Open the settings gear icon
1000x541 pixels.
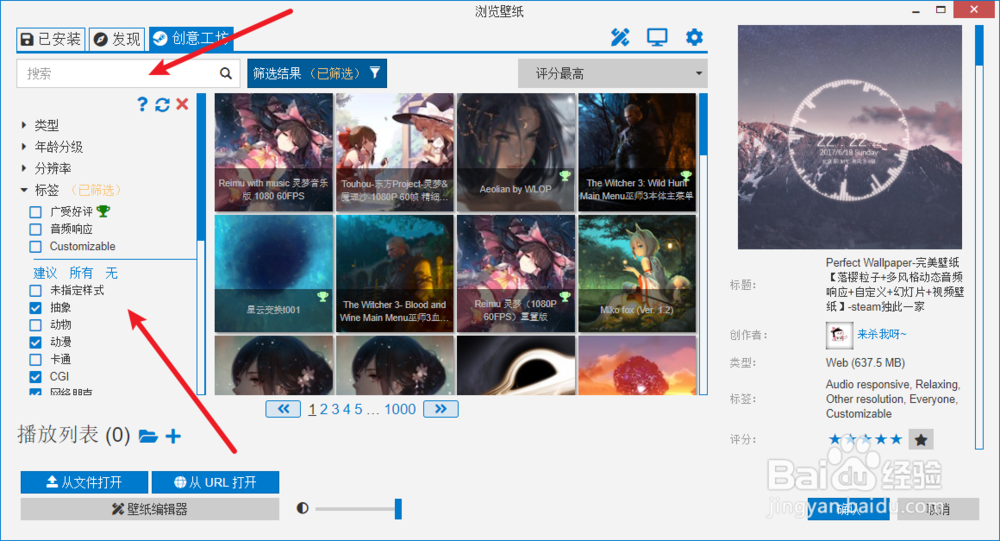[x=694, y=38]
